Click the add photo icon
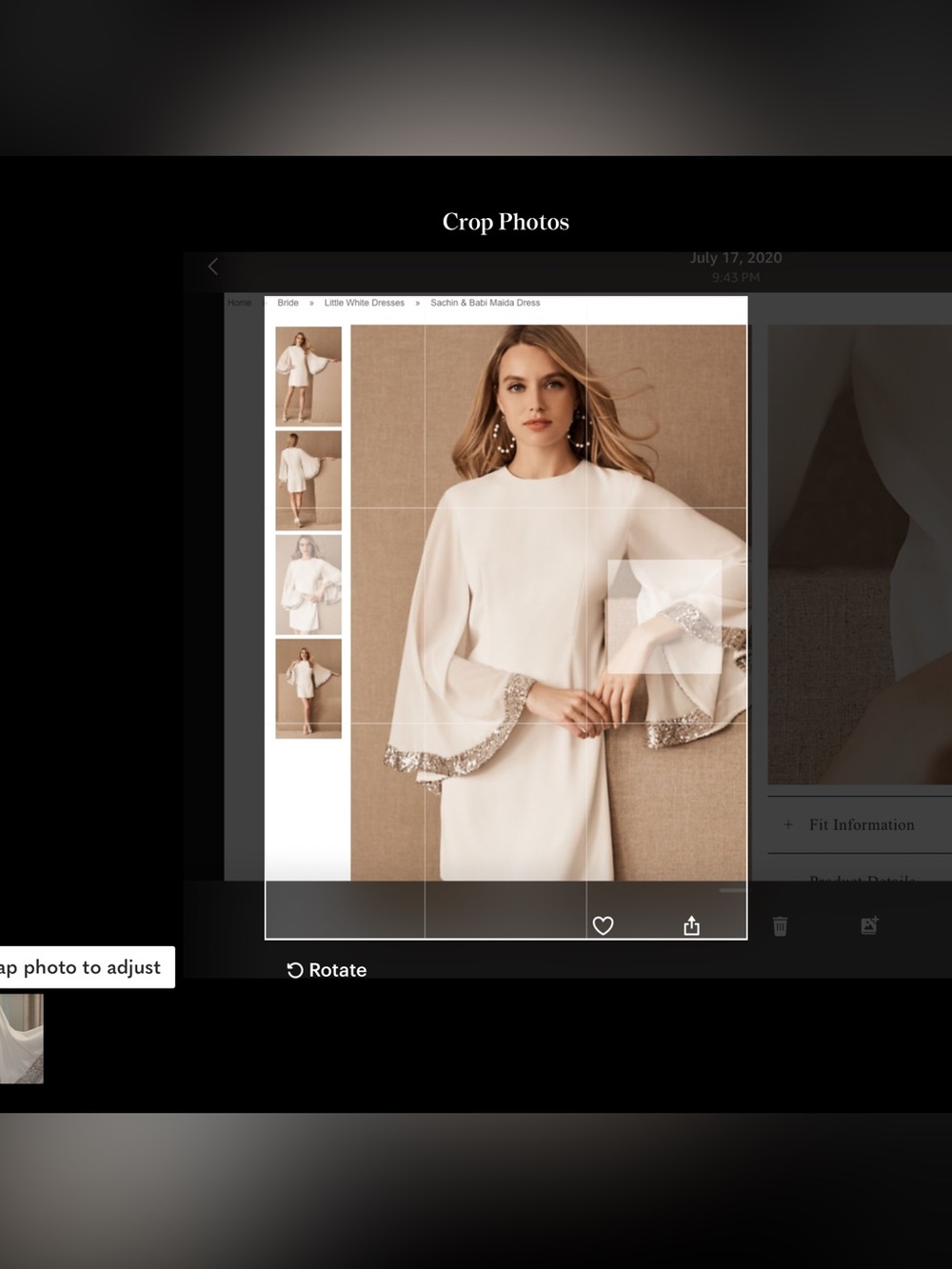The height and width of the screenshot is (1269, 952). click(869, 925)
